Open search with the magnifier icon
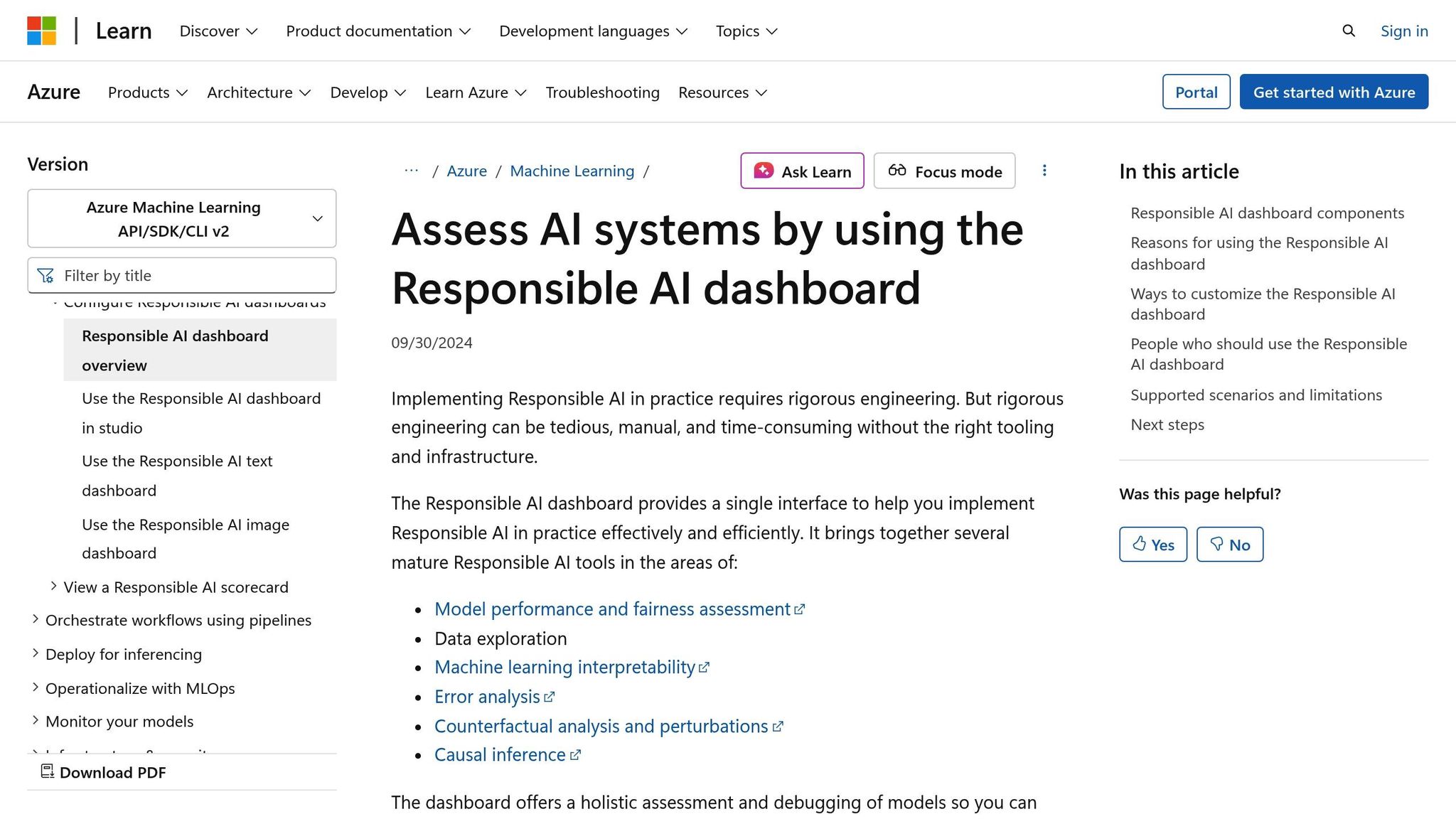Image resolution: width=1456 pixels, height=819 pixels. (1348, 31)
